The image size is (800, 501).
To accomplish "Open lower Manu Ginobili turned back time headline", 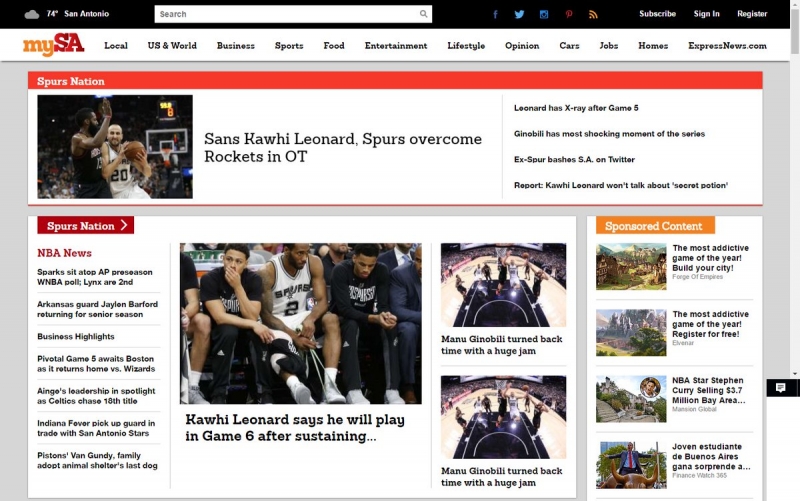I will 502,477.
